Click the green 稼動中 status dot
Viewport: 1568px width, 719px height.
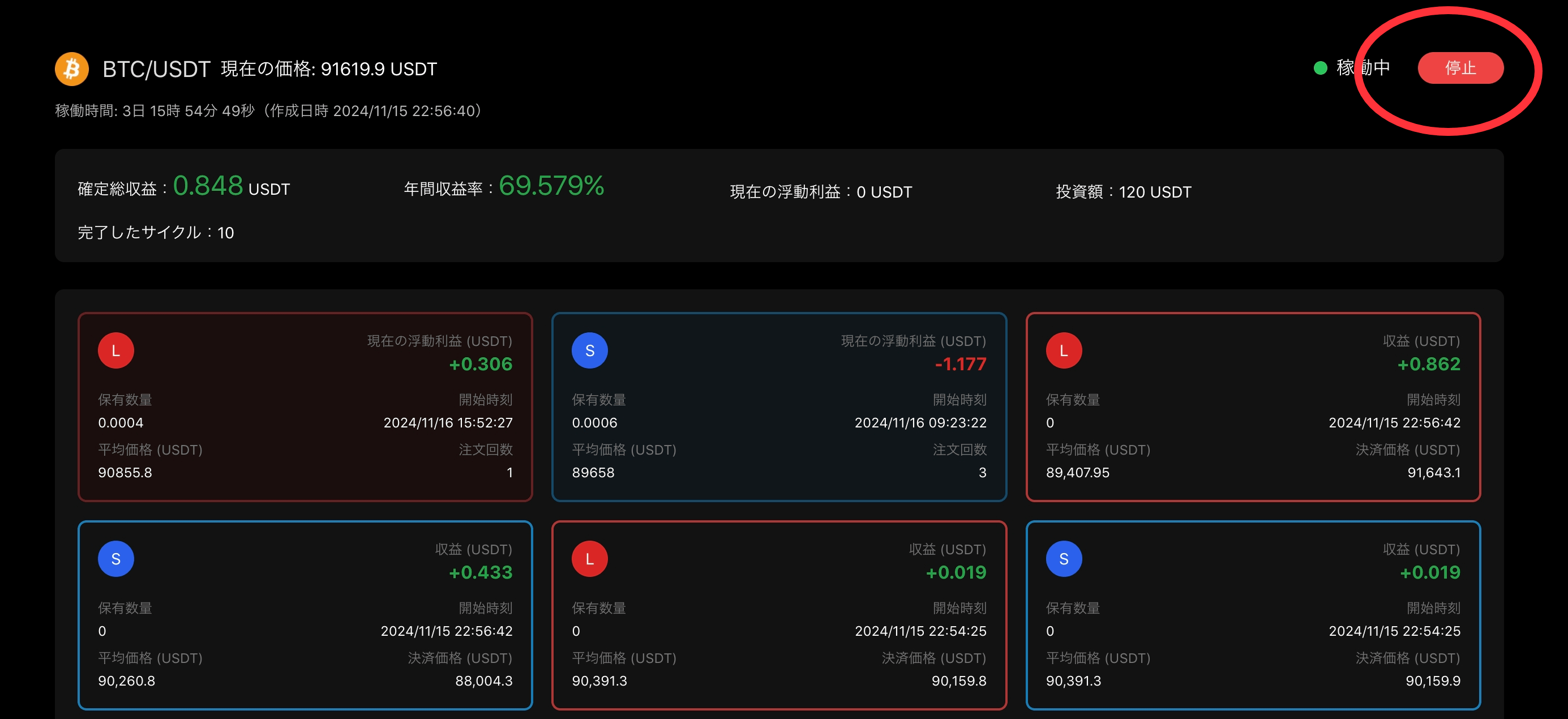pos(1320,67)
